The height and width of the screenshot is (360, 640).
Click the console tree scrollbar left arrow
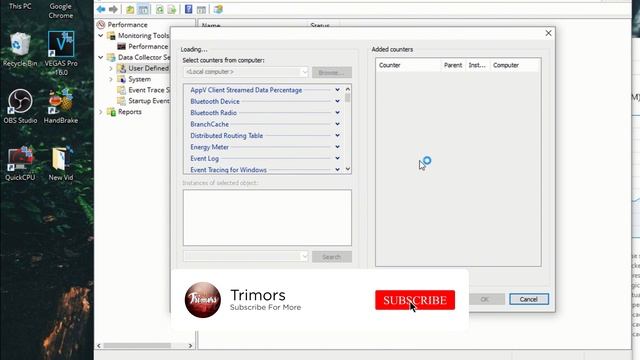(99, 346)
